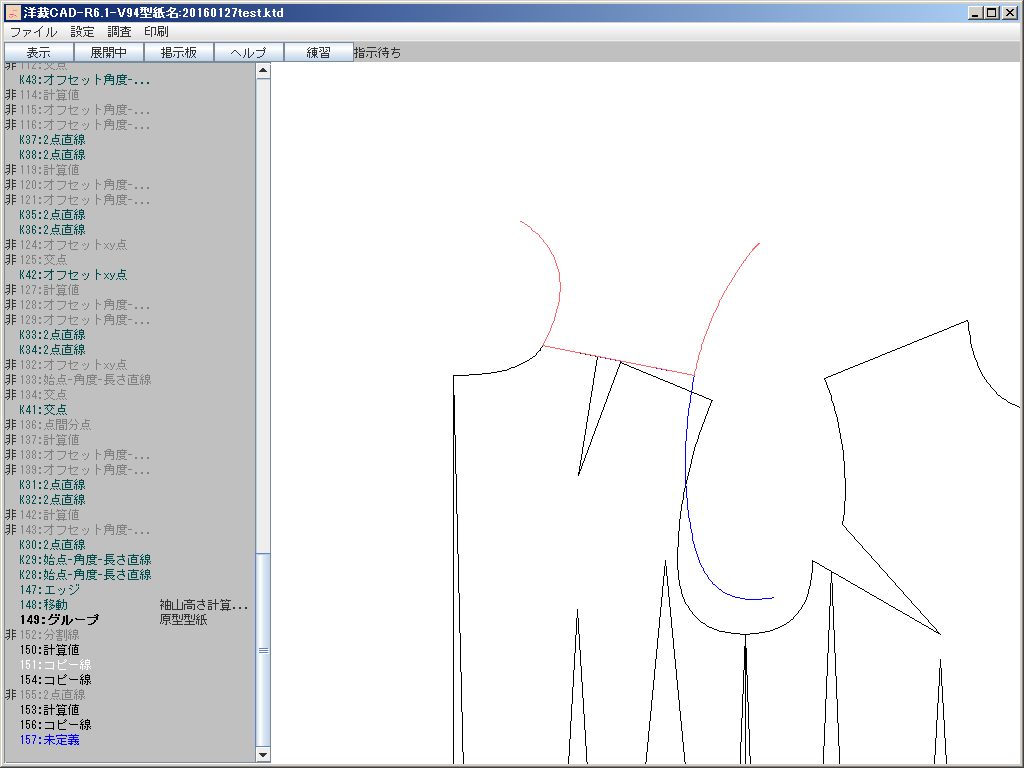Open the 指示板 button
The width and height of the screenshot is (1024, 768).
pyautogui.click(x=178, y=52)
